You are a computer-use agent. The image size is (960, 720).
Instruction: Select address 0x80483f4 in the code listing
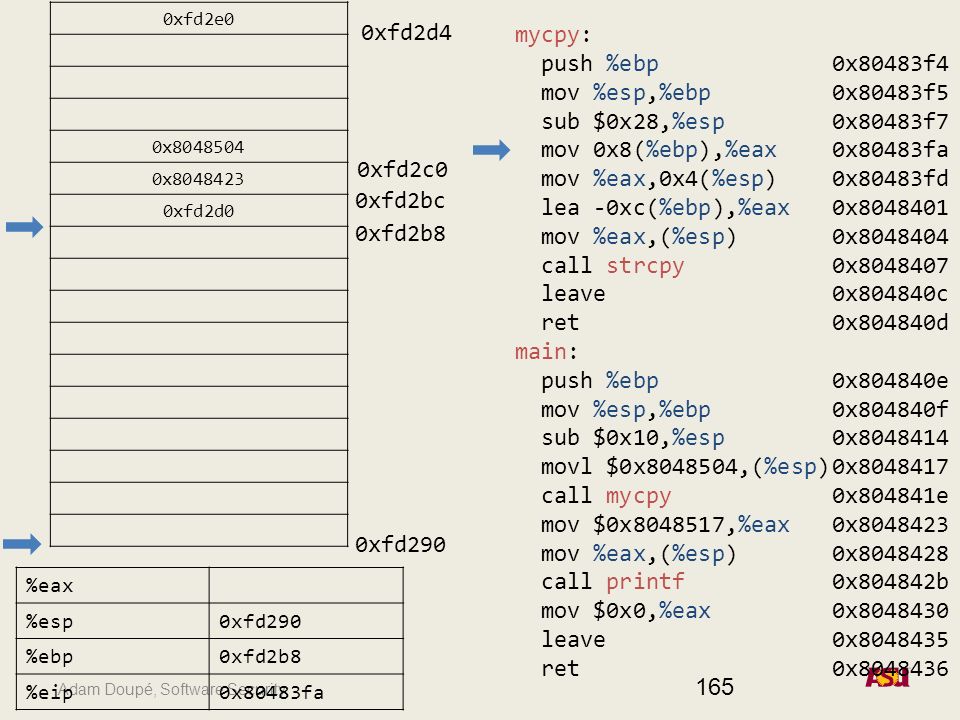[890, 64]
